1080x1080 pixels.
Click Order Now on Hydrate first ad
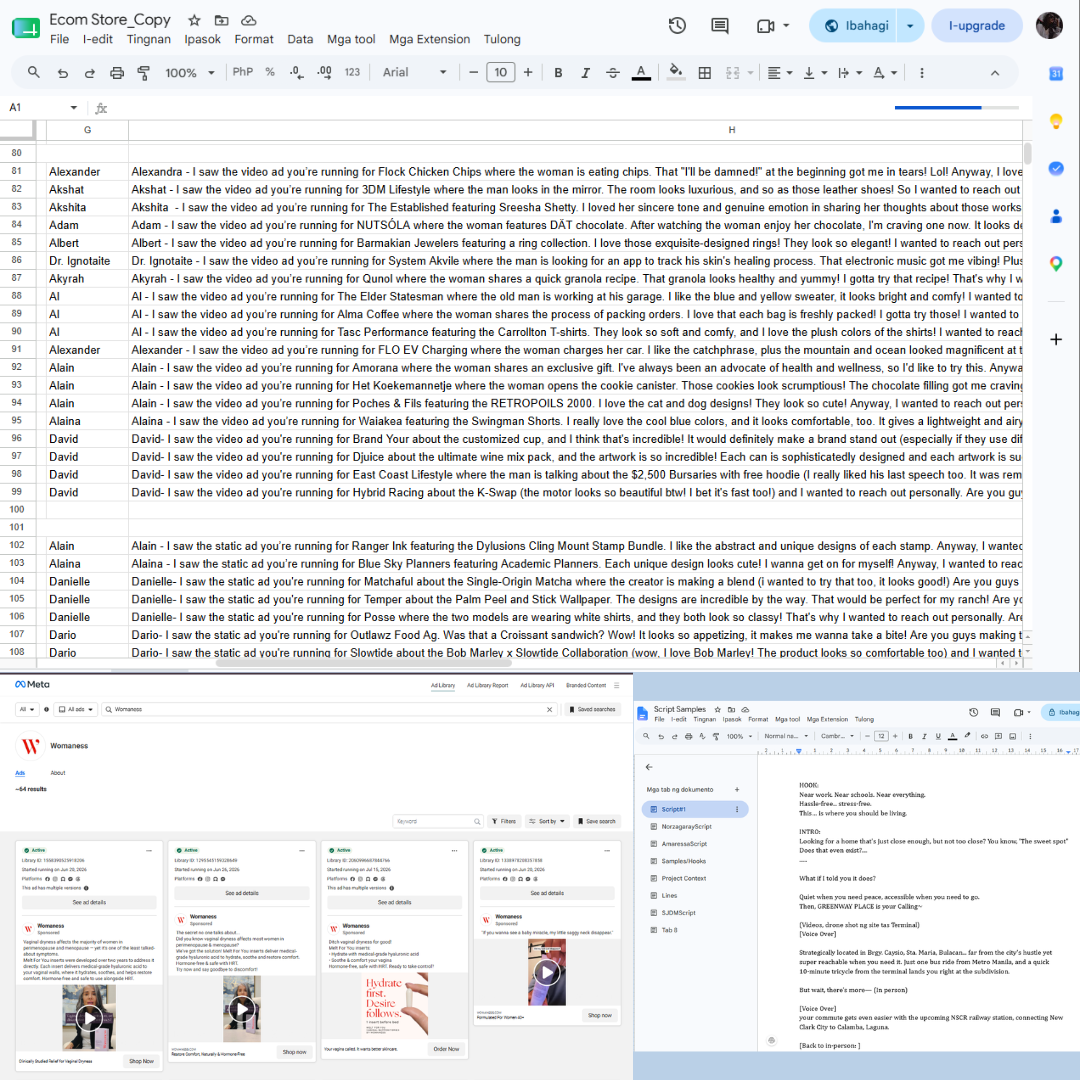446,1049
